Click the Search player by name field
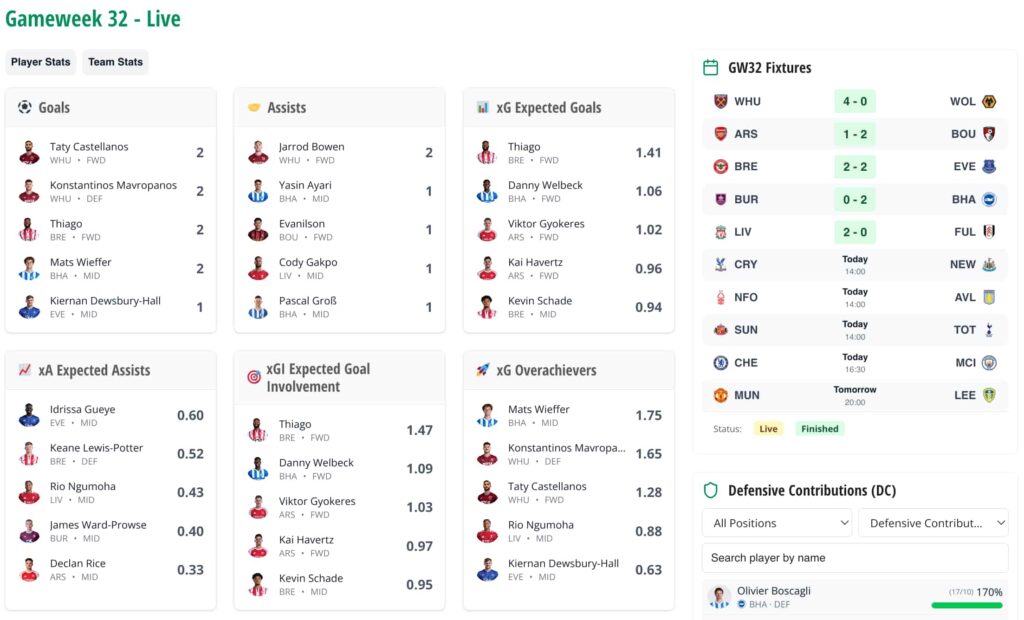 855,558
